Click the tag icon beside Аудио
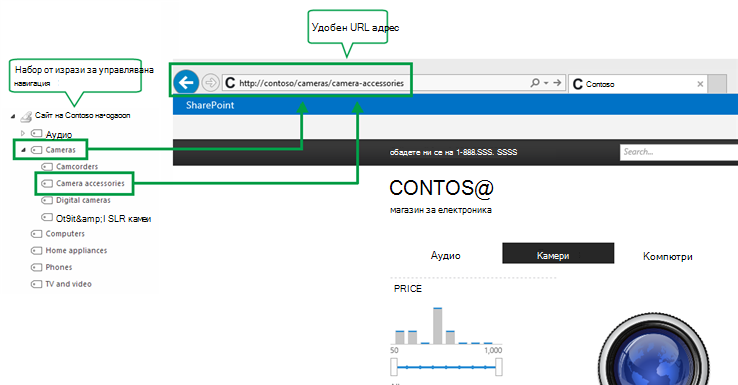Image resolution: width=738 pixels, height=385 pixels. (36, 134)
